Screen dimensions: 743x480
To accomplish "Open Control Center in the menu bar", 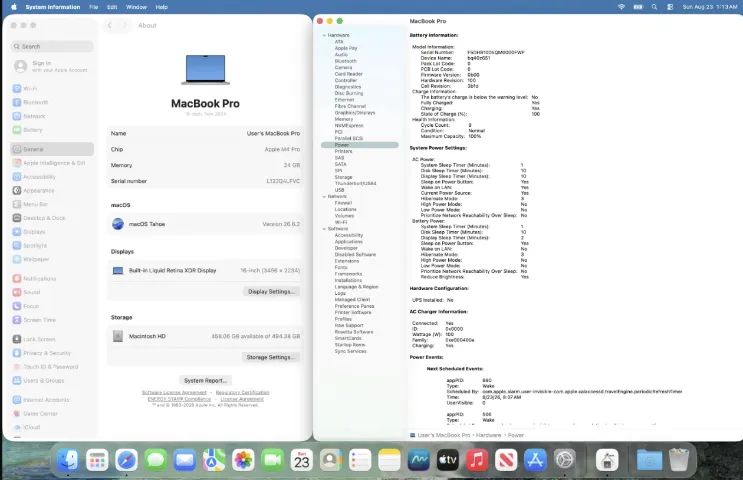I will (x=670, y=7).
